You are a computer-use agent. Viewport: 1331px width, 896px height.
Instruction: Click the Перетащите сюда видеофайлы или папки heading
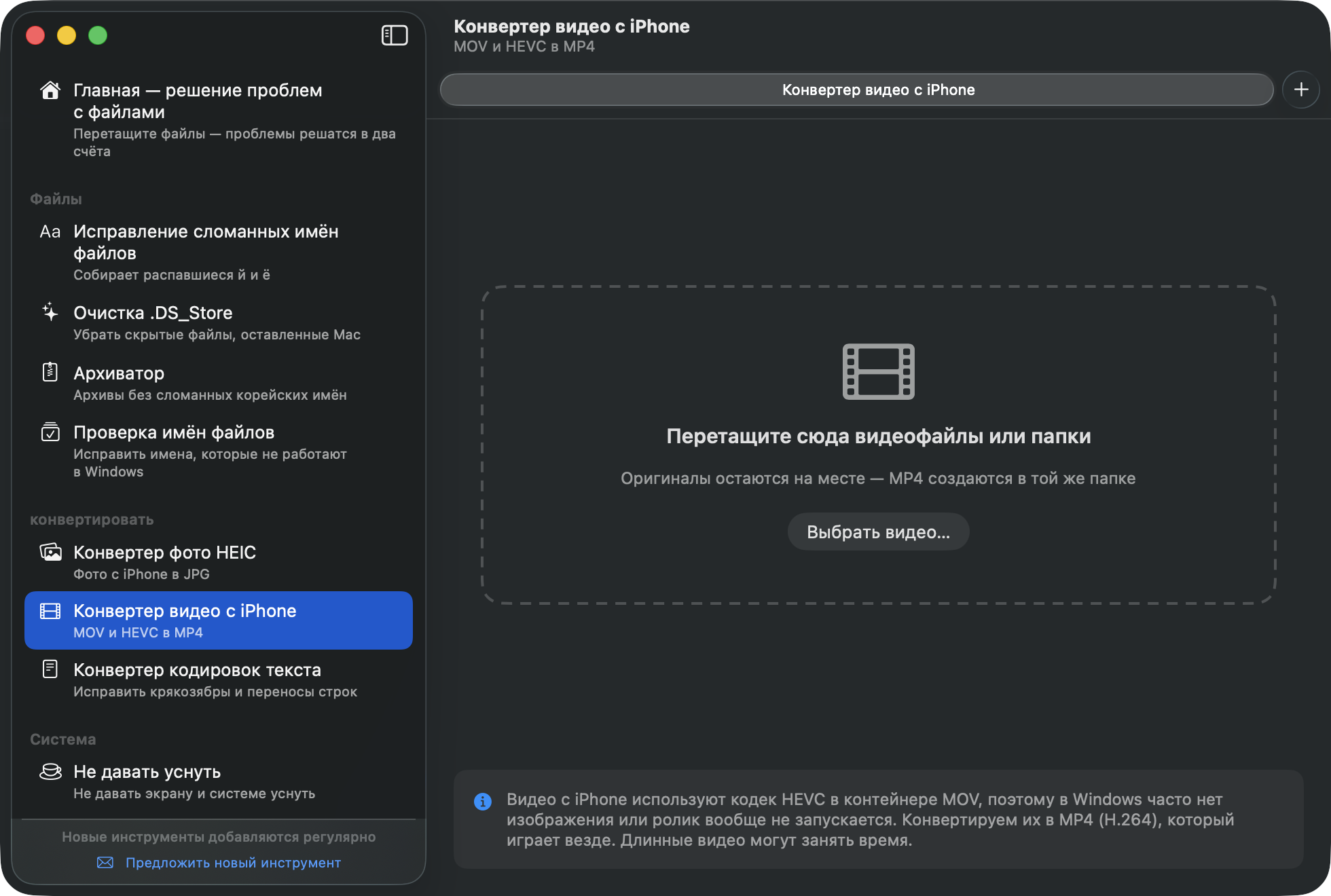879,436
